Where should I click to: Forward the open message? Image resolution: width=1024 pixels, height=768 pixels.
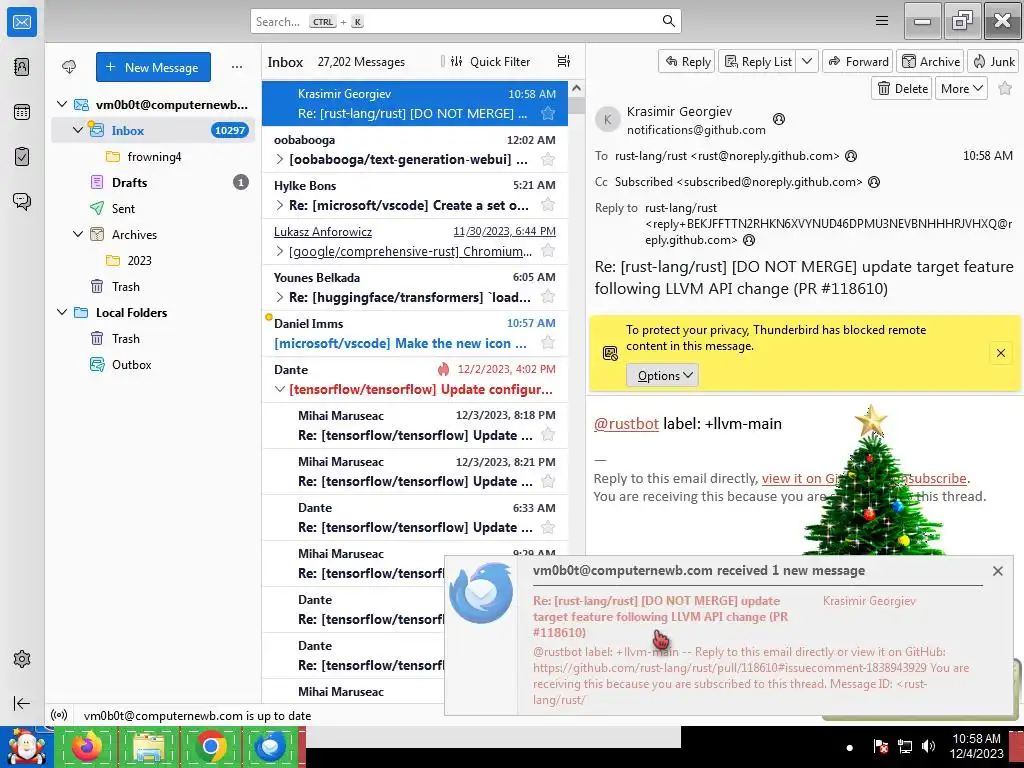pyautogui.click(x=857, y=61)
